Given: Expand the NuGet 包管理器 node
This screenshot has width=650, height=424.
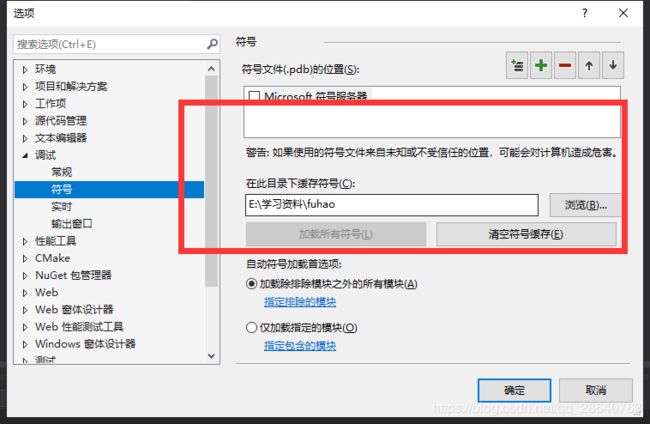Looking at the screenshot, I should pyautogui.click(x=25, y=276).
